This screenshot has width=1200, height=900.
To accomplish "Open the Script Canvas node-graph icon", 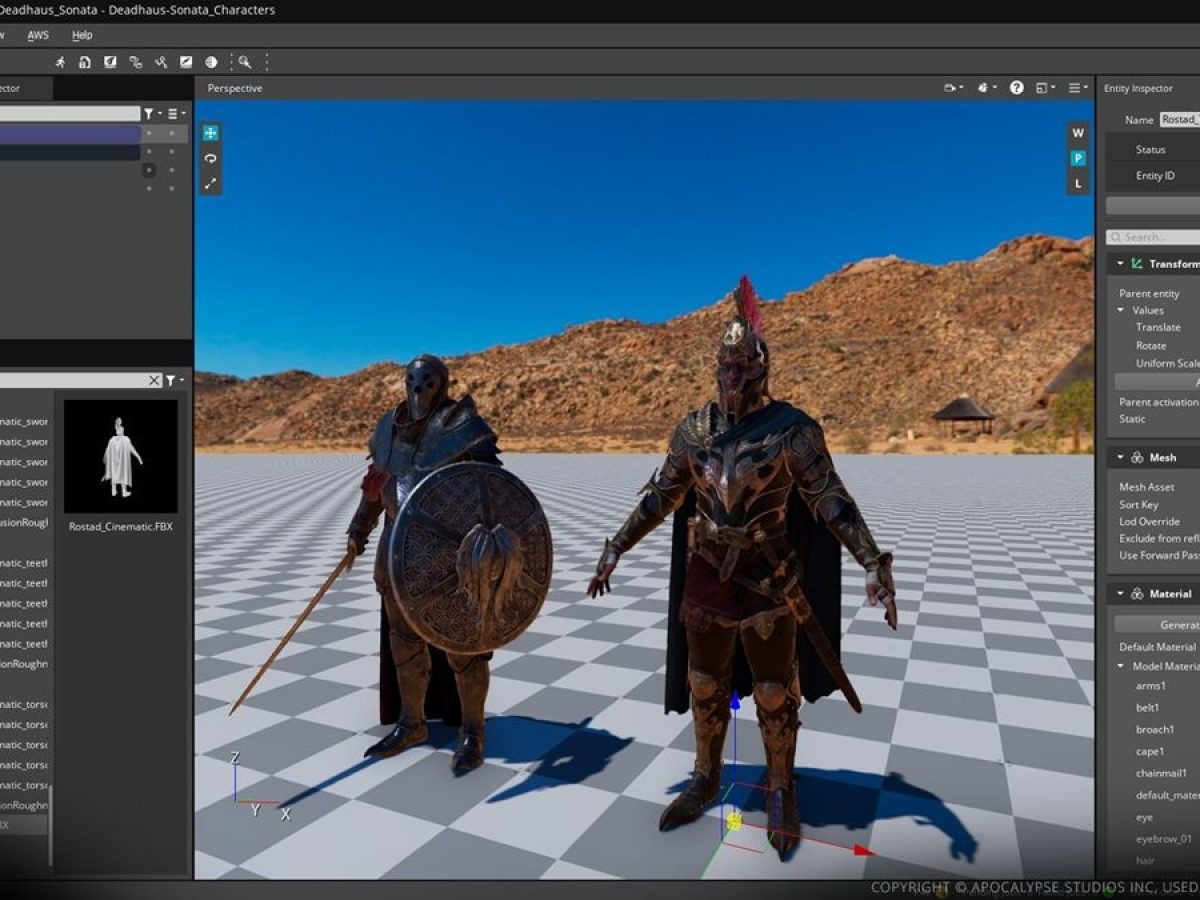I will (x=160, y=62).
